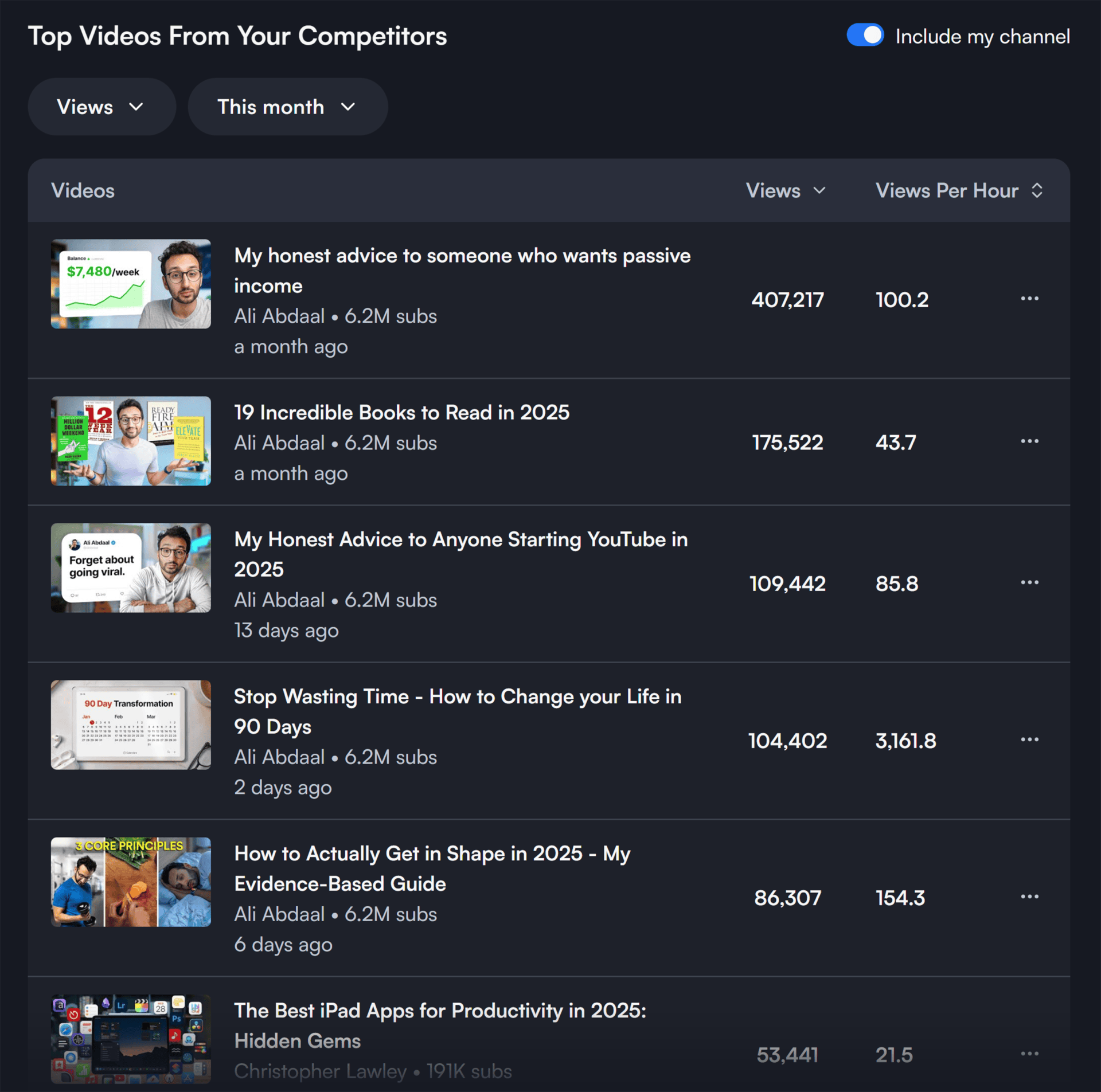Screen dimensions: 1101x1092
Task: Sort table by Views column header
Action: (786, 190)
